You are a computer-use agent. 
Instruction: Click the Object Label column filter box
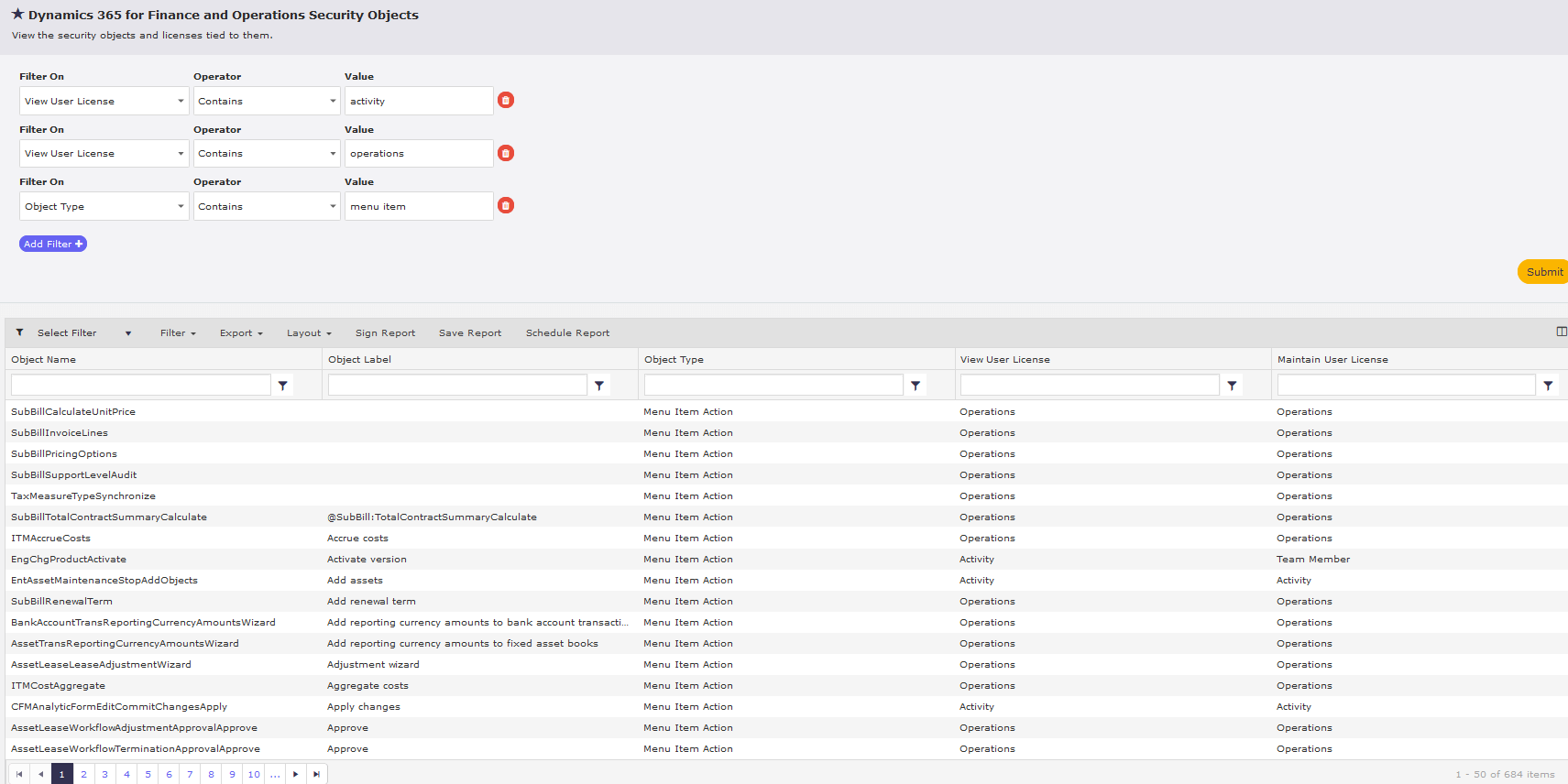coord(457,385)
